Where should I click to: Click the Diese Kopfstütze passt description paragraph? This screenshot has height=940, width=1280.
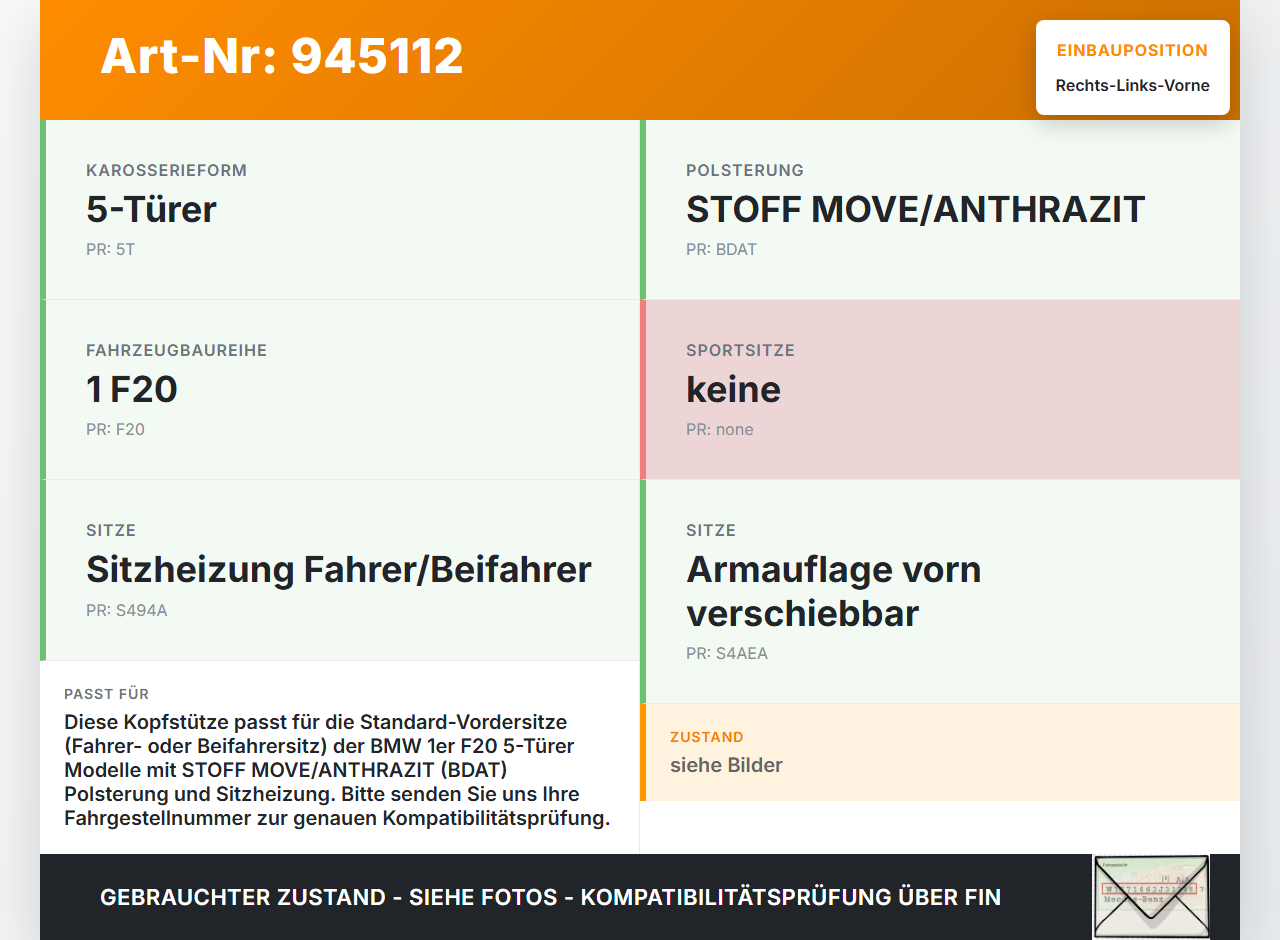tap(337, 770)
